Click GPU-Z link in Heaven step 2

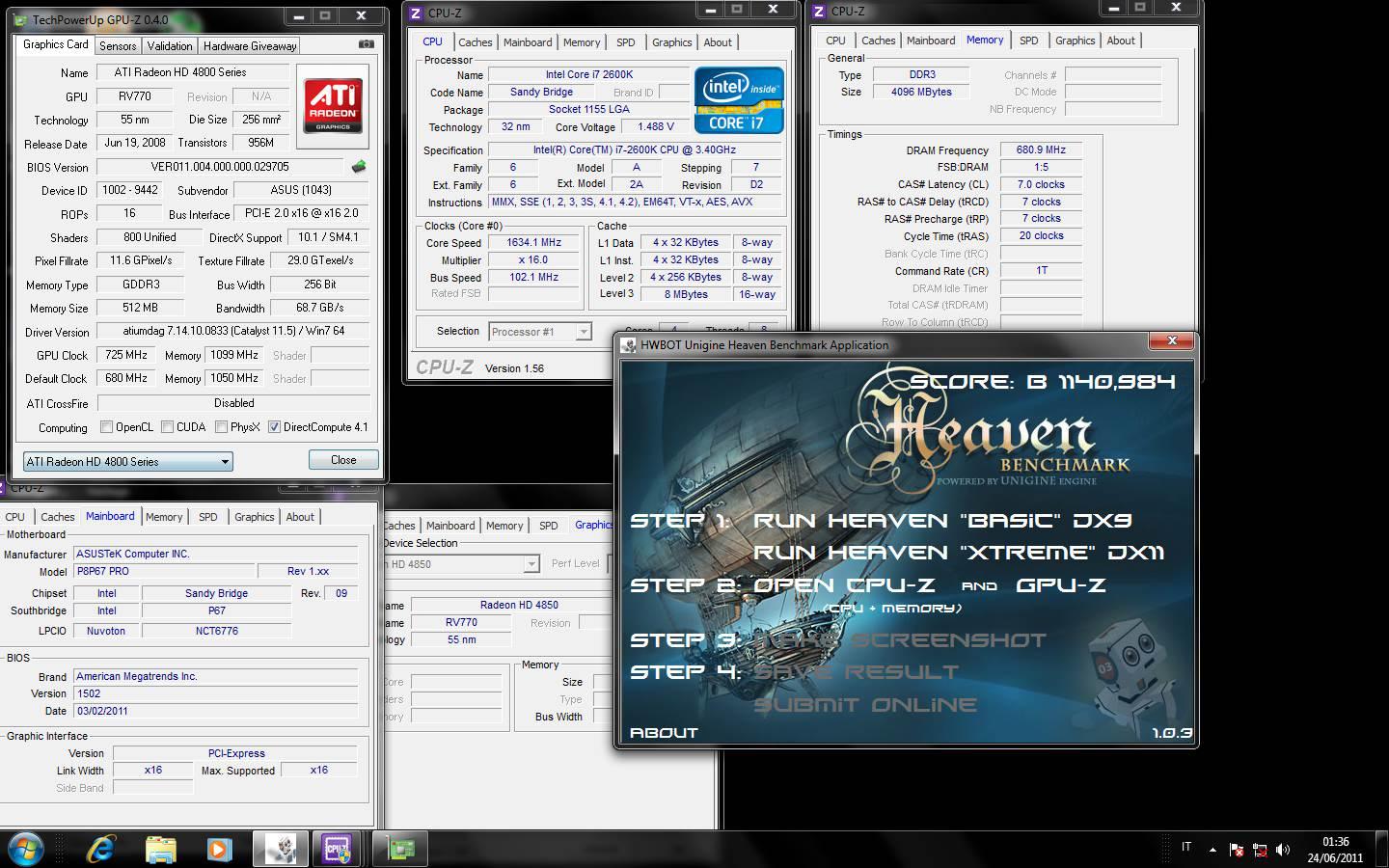1061,585
